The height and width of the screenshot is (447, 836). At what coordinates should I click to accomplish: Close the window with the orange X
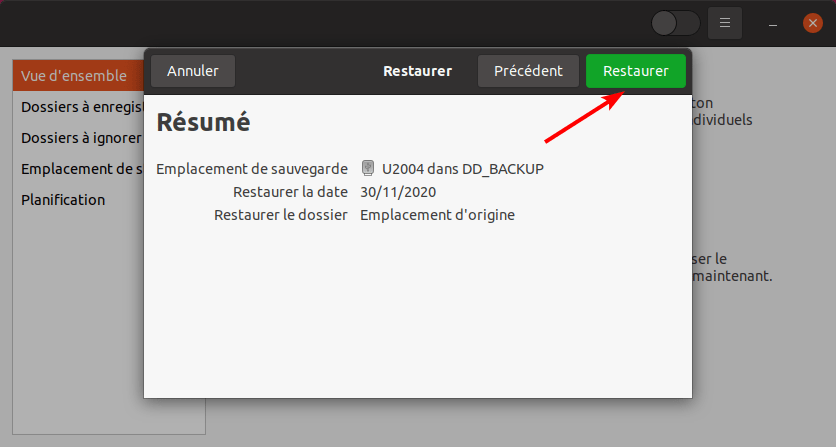click(x=813, y=23)
